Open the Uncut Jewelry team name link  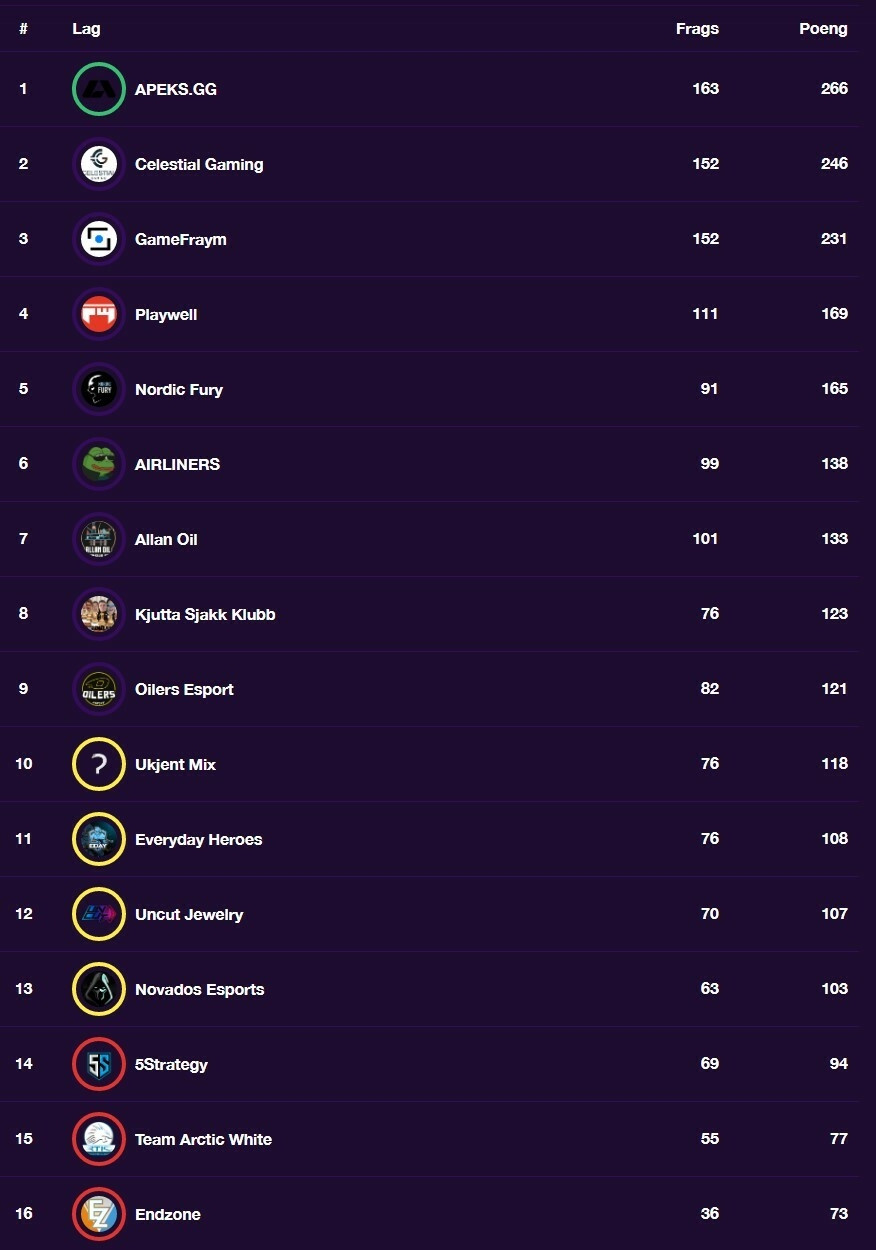pos(189,914)
